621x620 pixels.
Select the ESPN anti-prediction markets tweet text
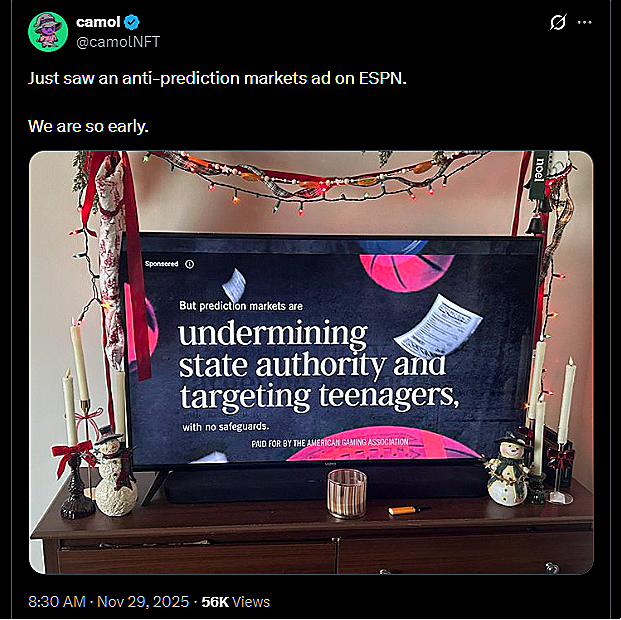point(217,78)
